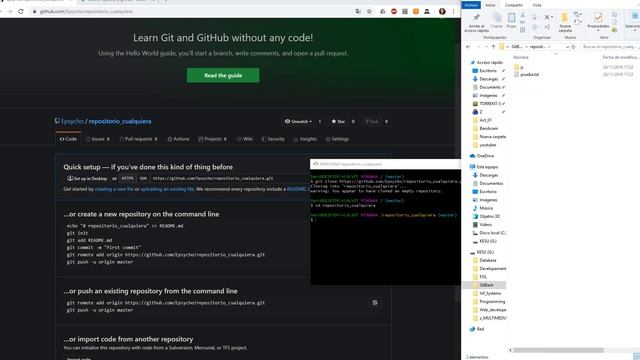The height and width of the screenshot is (360, 640).
Task: Expand the Explorer address path dropdown
Action: (x=567, y=47)
